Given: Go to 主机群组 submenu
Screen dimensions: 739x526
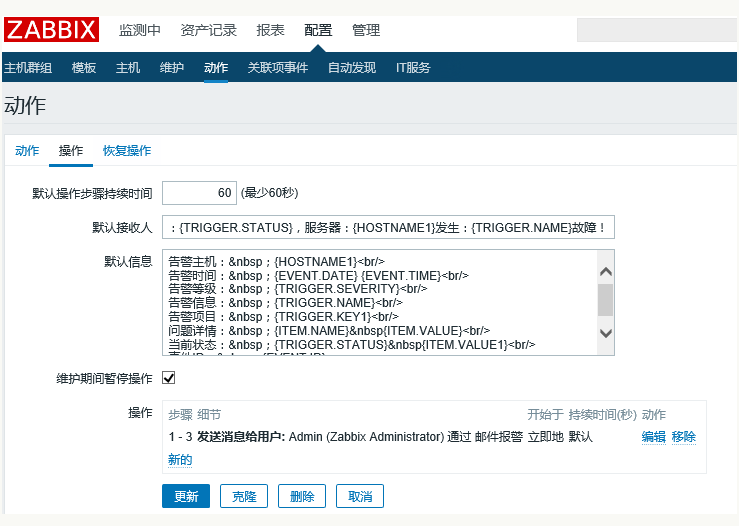Looking at the screenshot, I should (x=28, y=68).
